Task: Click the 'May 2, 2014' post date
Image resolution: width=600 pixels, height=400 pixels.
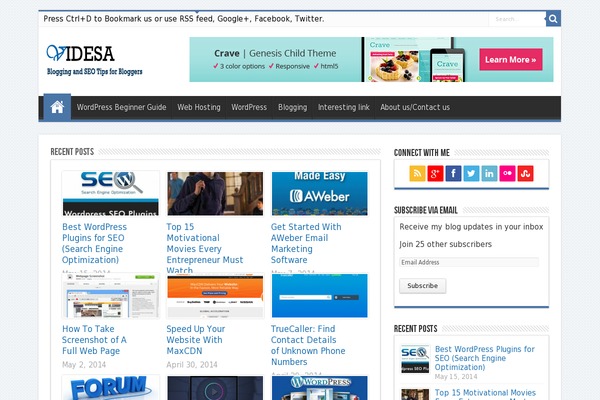Action: click(84, 365)
